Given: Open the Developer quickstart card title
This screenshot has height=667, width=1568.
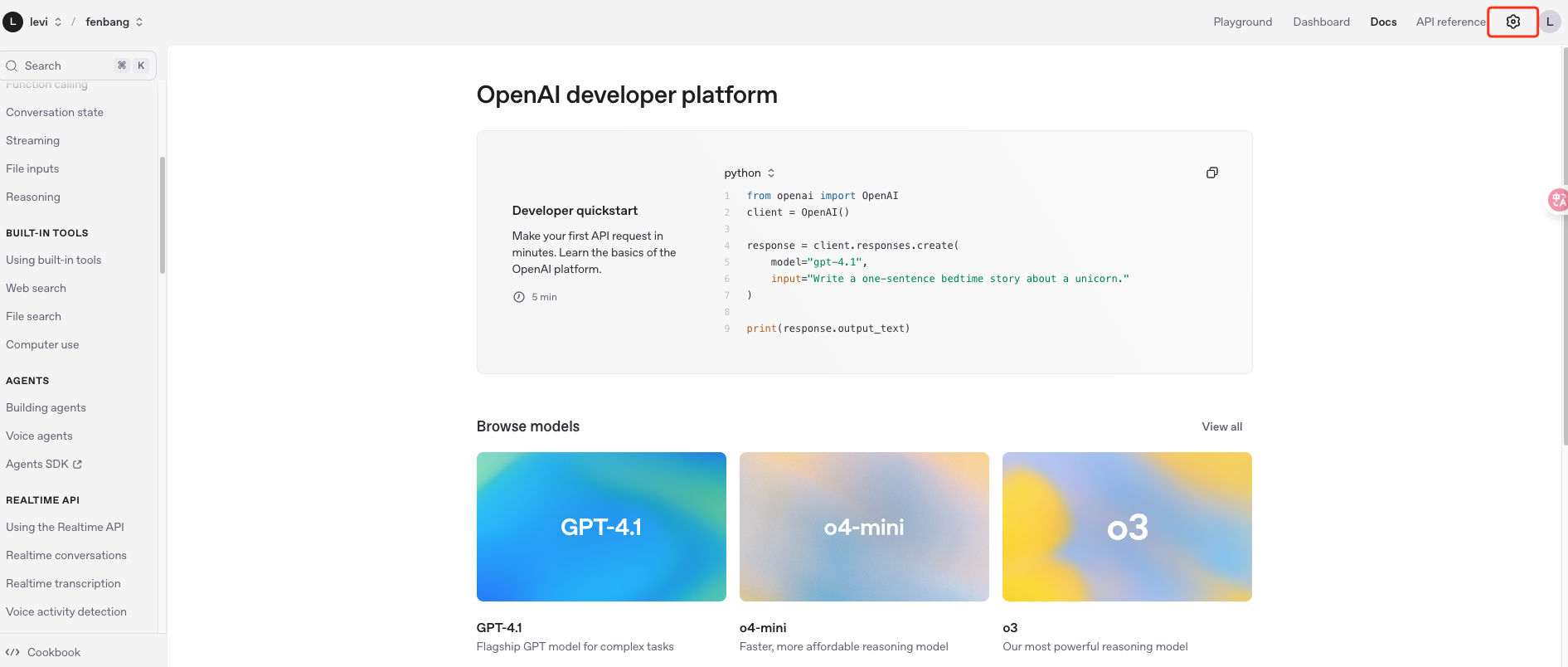Looking at the screenshot, I should pos(575,211).
